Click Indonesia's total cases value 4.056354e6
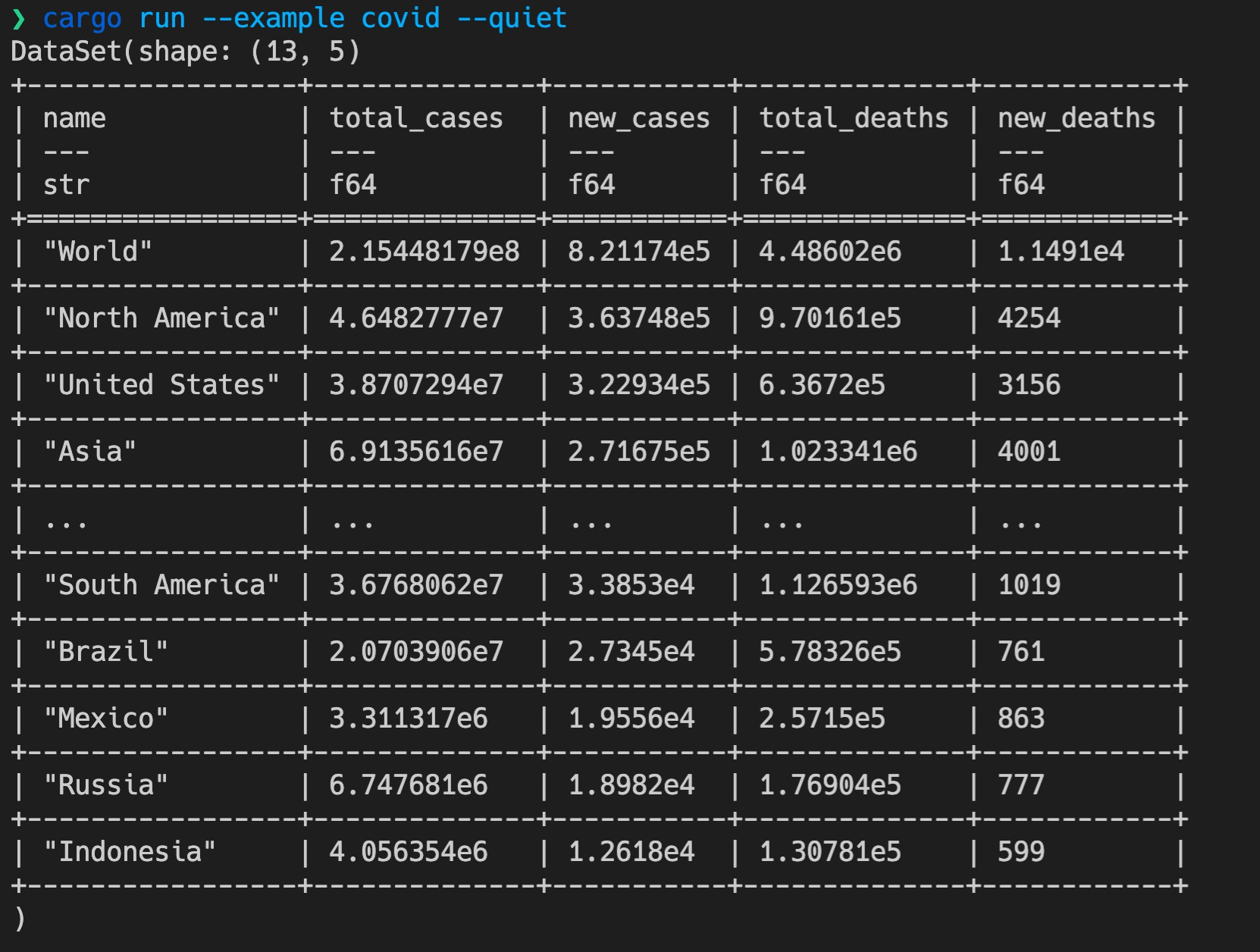Viewport: 1260px width, 952px height. [x=408, y=852]
